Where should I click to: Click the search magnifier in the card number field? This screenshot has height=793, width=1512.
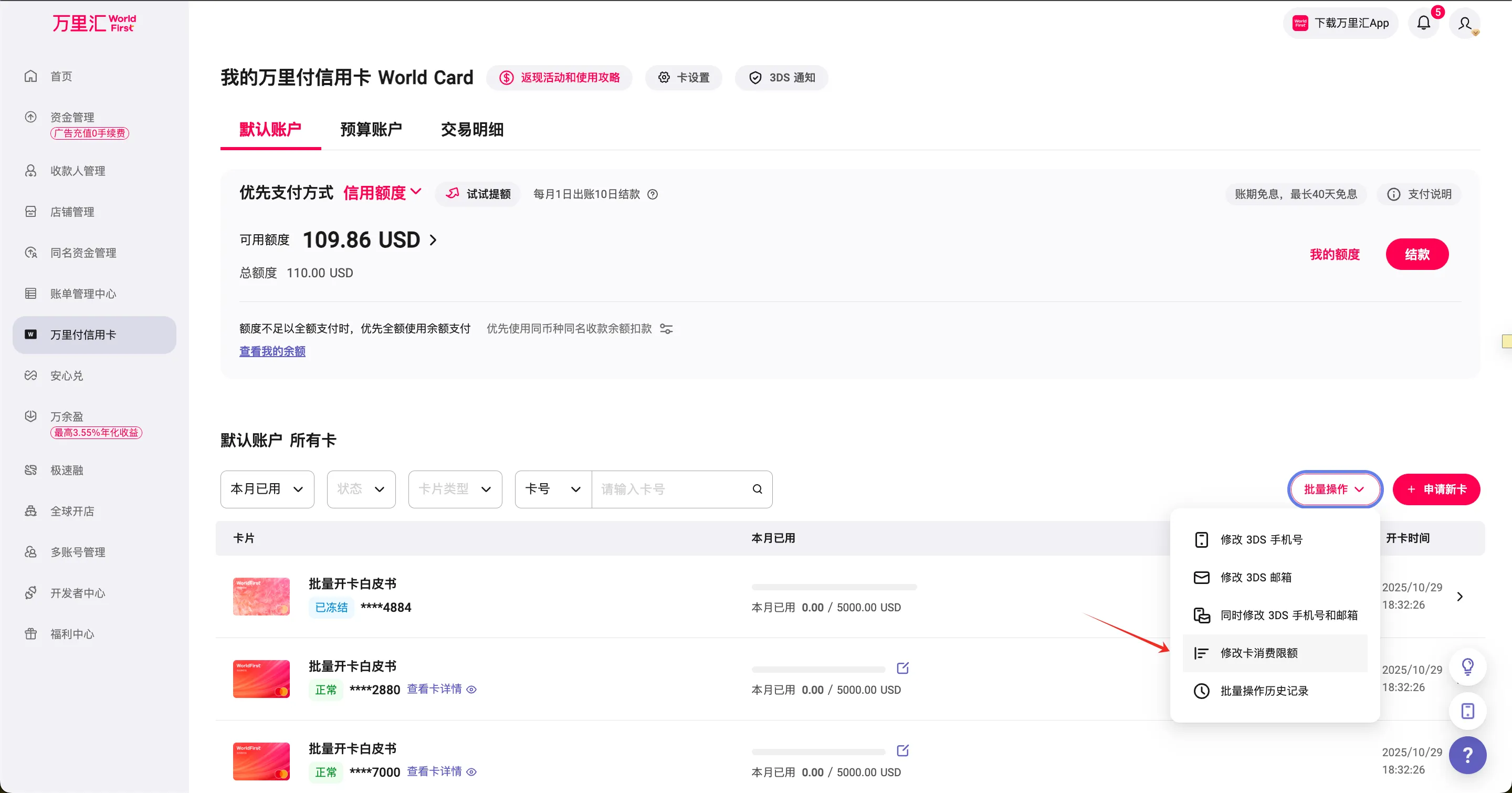757,489
